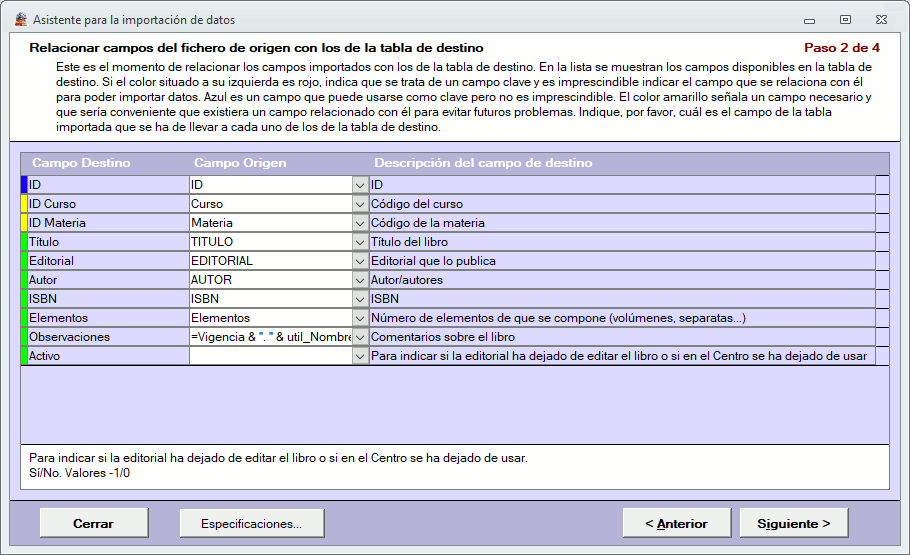Open Campo Origen dropdown for ID Materia row
This screenshot has height=555, width=910.
[360, 224]
